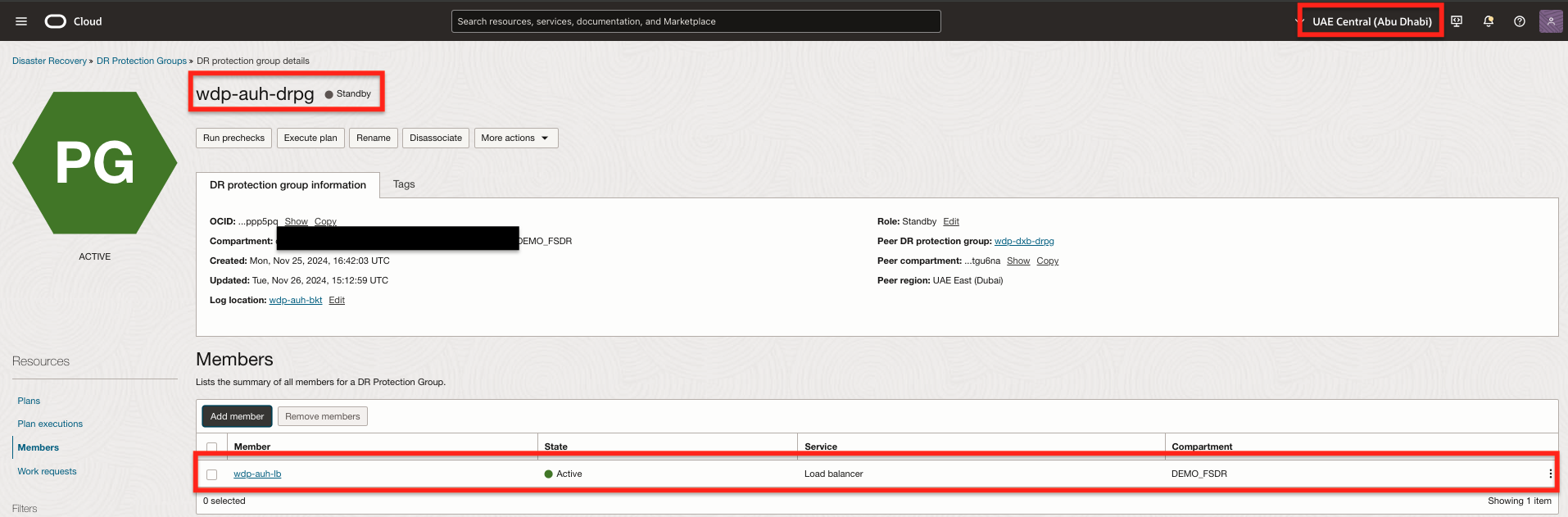Copy the OCID value

[325, 221]
